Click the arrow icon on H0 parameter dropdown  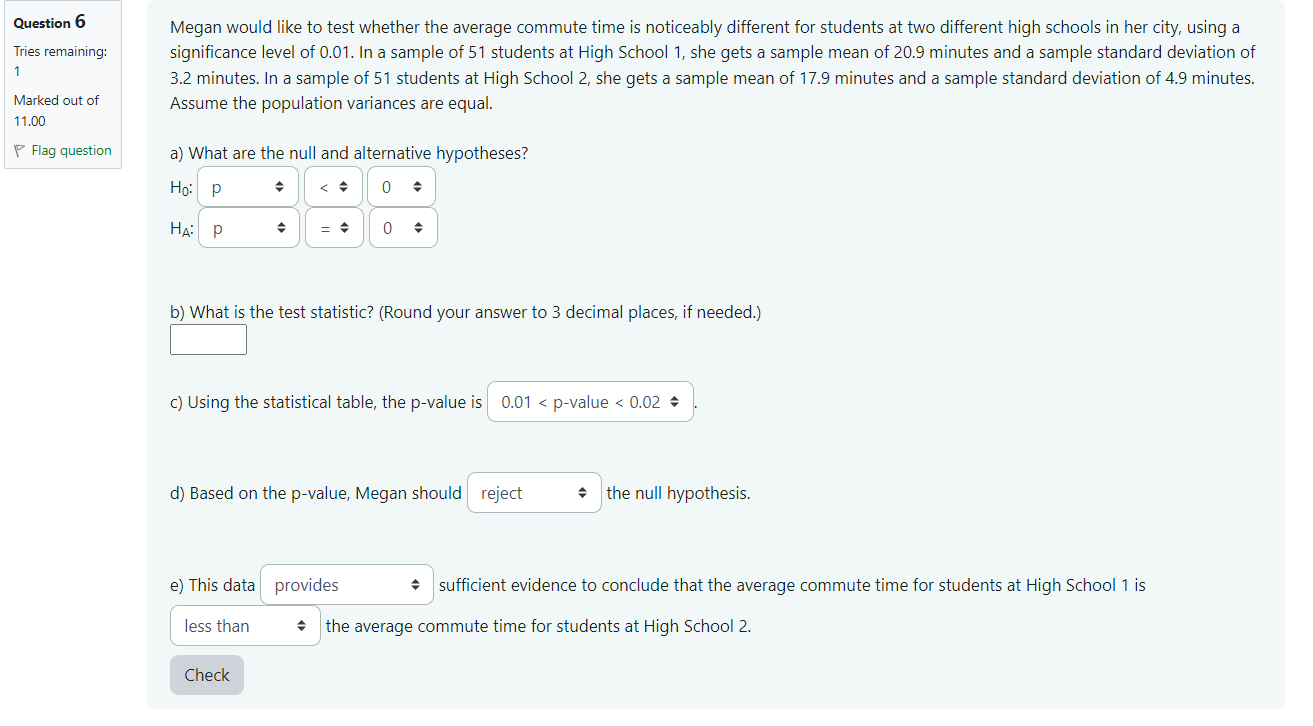(280, 187)
